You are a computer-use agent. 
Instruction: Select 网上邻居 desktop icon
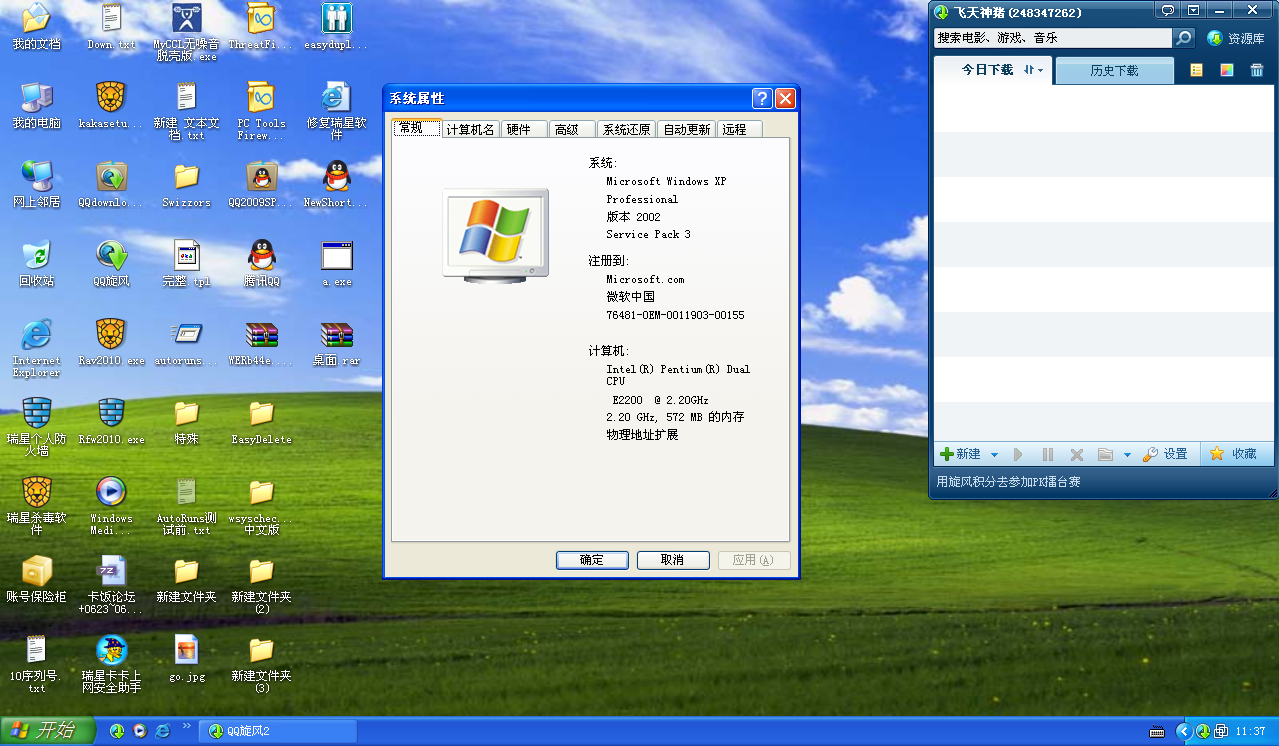36,185
